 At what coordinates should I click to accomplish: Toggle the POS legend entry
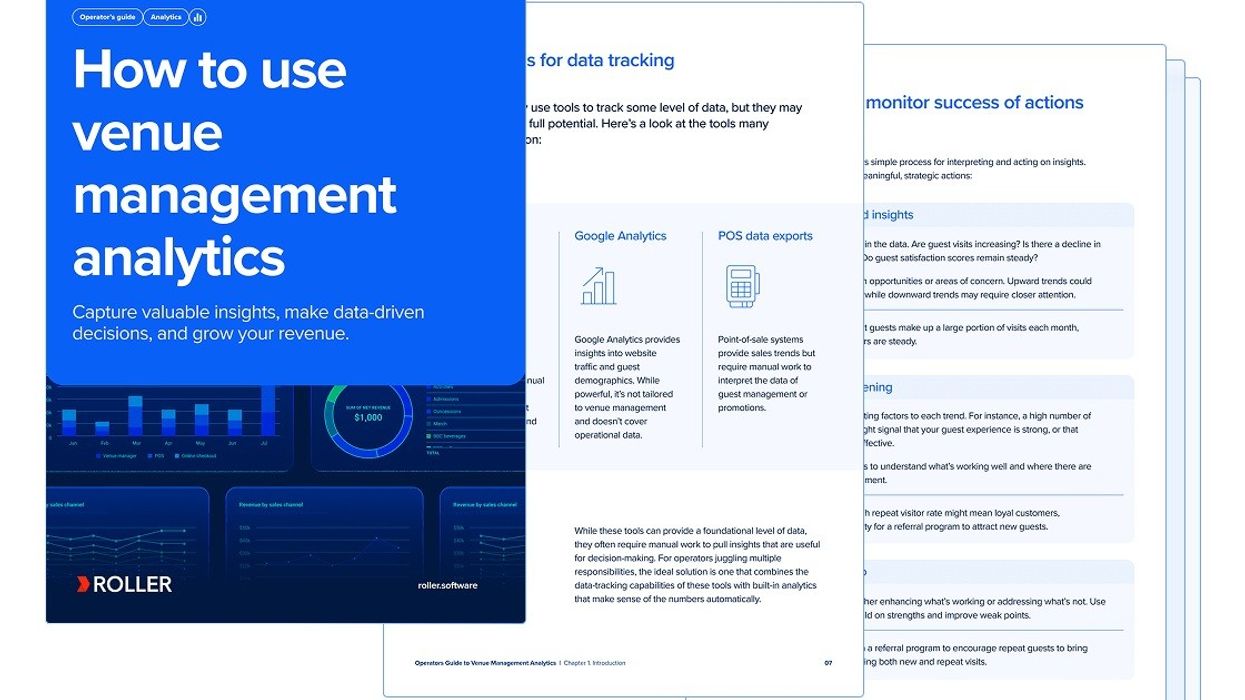pyautogui.click(x=156, y=455)
